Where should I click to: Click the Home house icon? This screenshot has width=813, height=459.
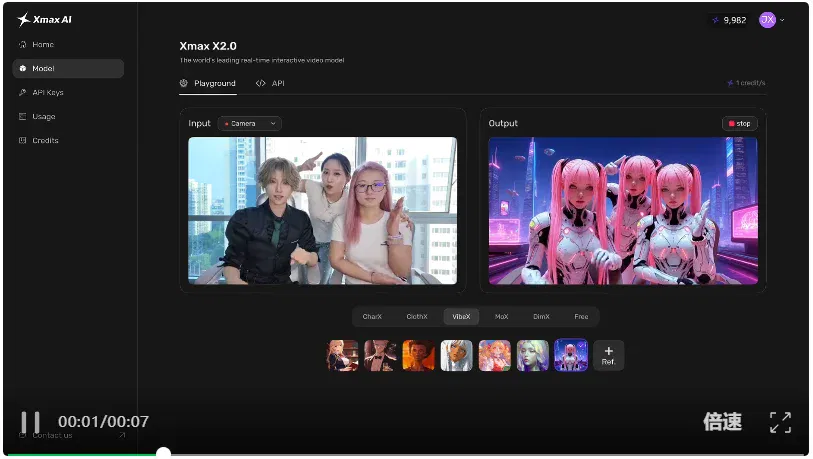pyautogui.click(x=22, y=45)
